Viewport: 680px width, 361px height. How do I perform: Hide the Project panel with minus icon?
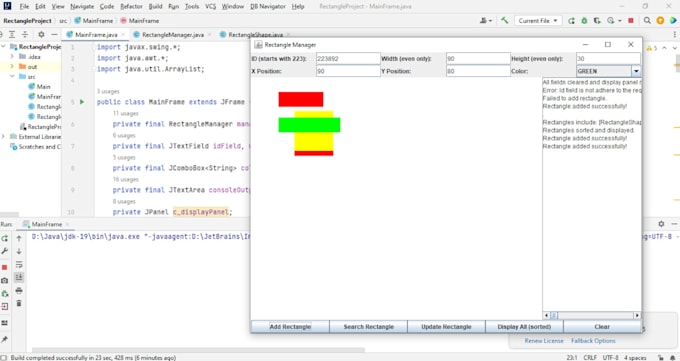54,34
